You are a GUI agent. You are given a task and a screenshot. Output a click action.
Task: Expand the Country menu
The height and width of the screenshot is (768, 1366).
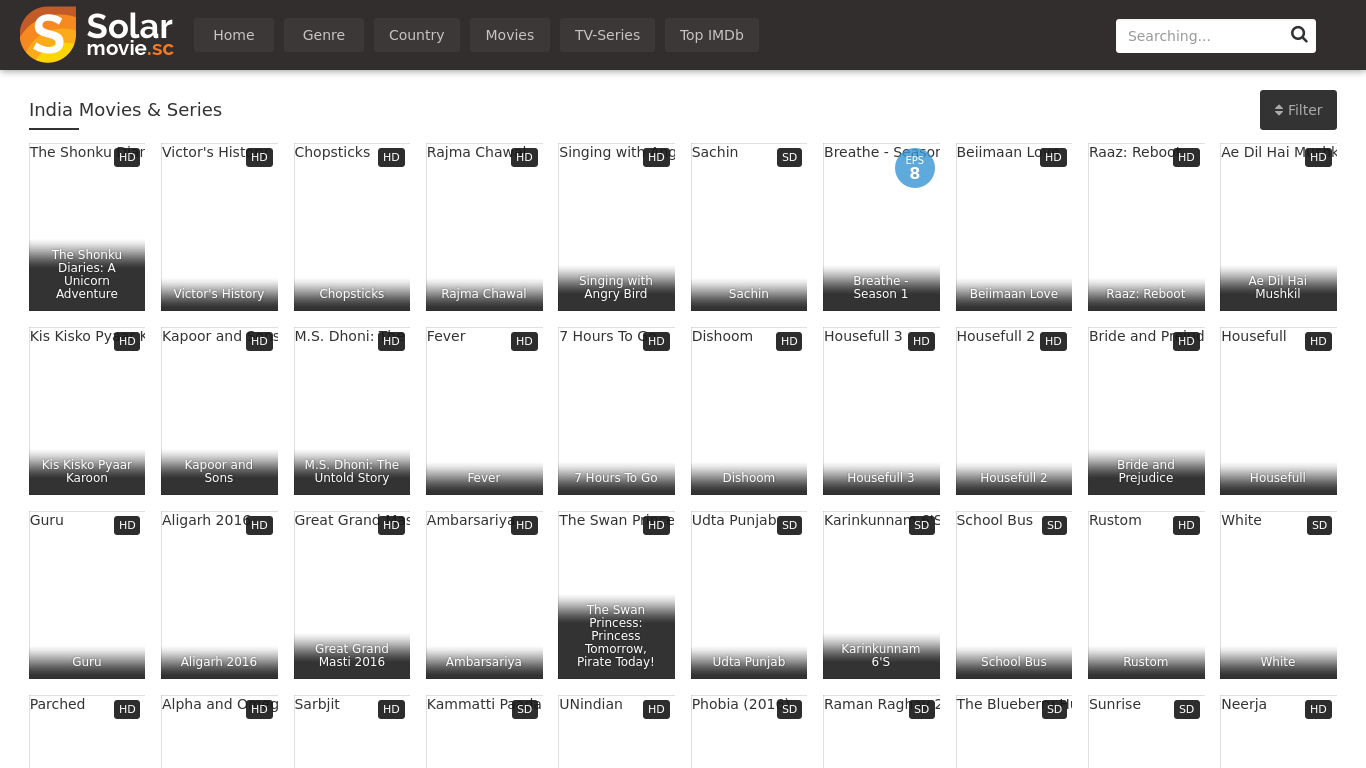(416, 35)
